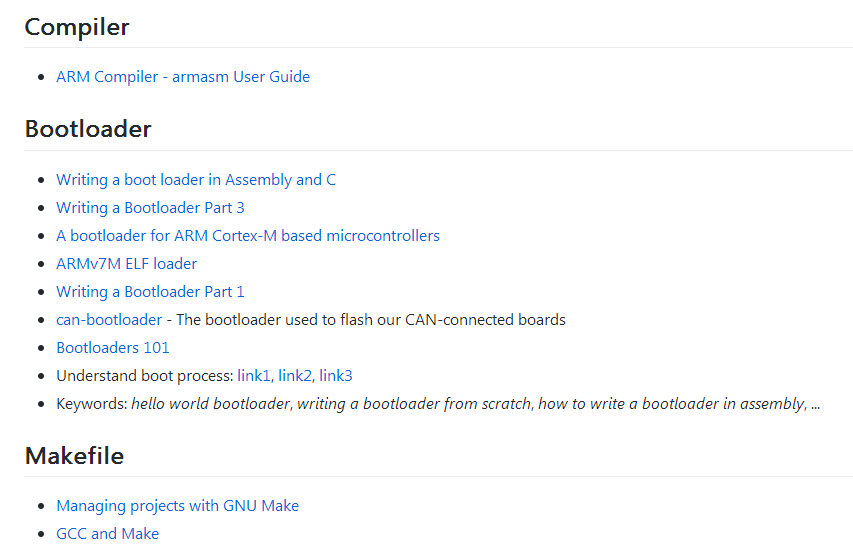Click the 'Understand boot process:' text
This screenshot has width=853, height=554.
point(145,376)
